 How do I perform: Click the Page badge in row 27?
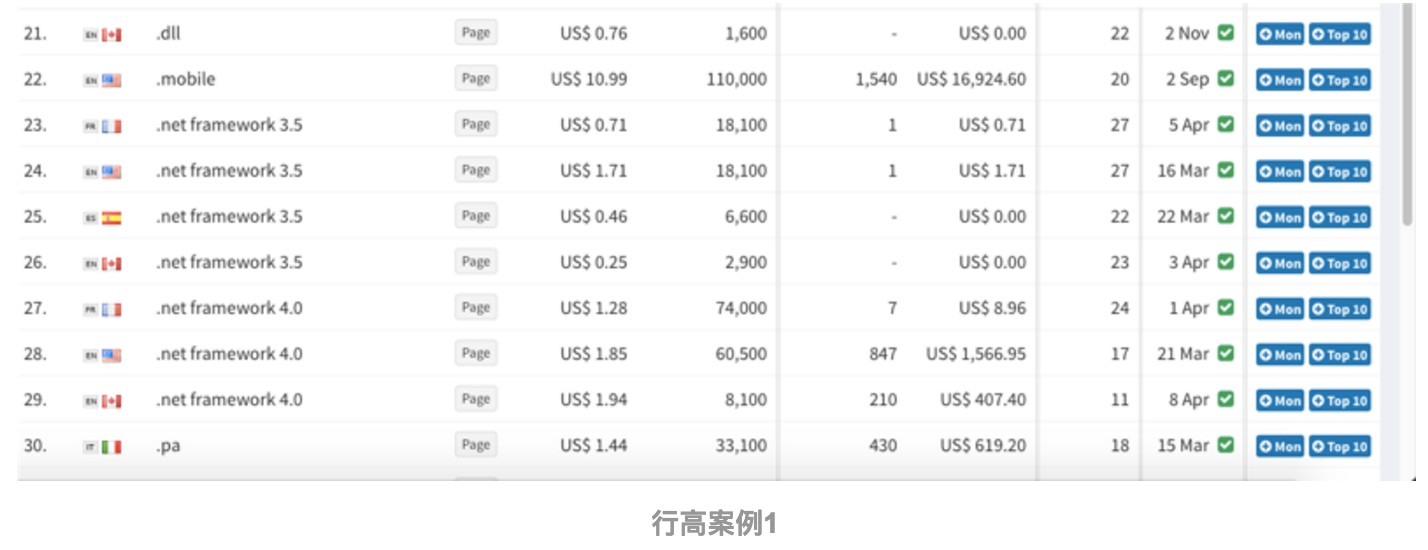pos(476,308)
